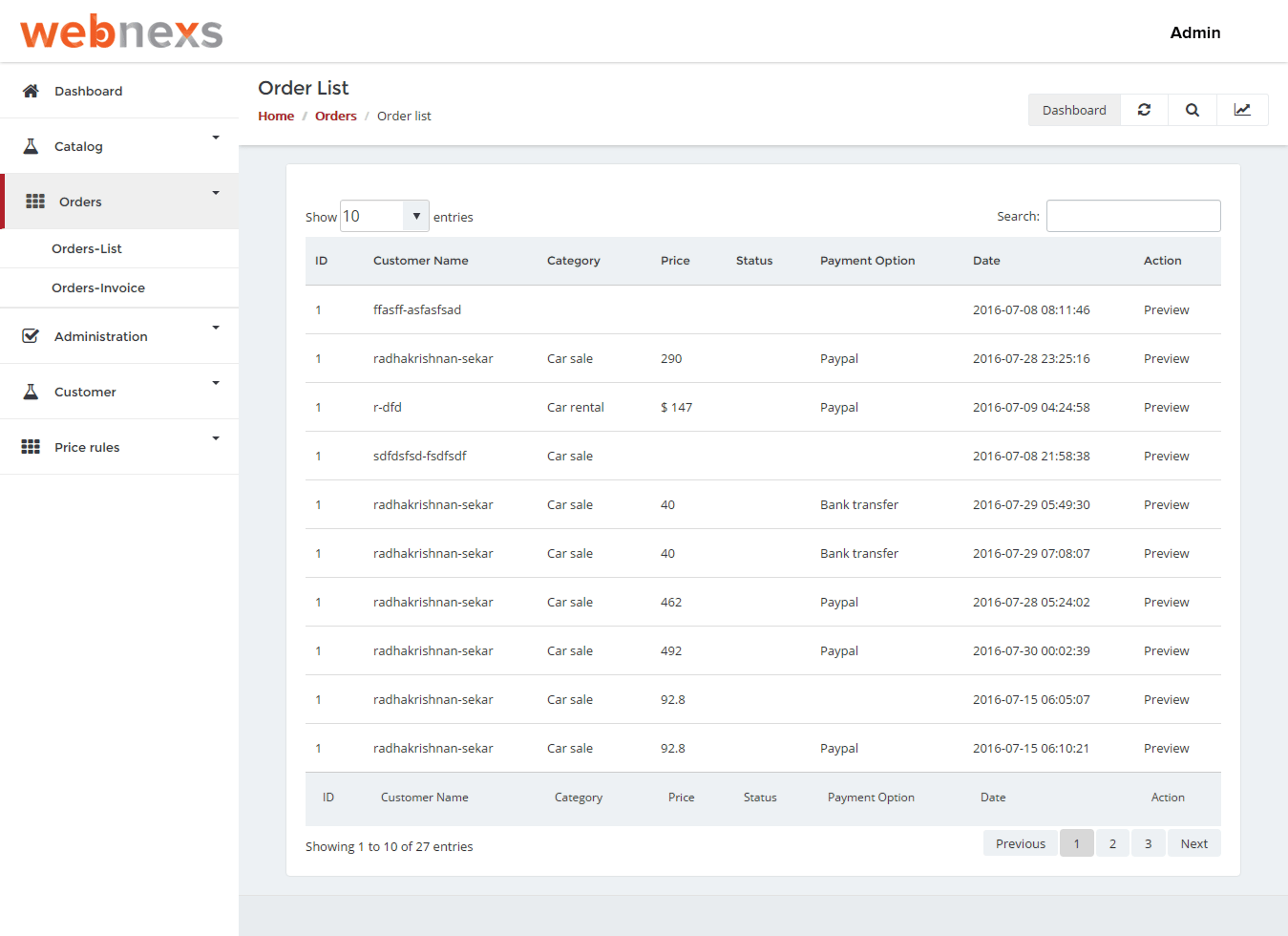Click the Orders grid icon

click(x=35, y=202)
